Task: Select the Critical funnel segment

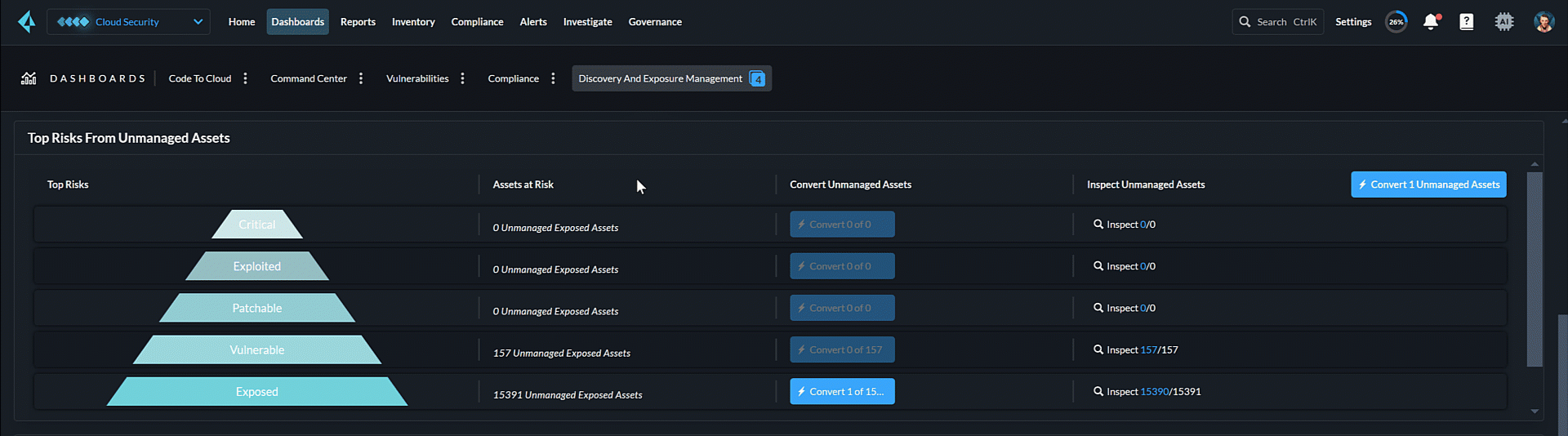Action: pyautogui.click(x=257, y=225)
